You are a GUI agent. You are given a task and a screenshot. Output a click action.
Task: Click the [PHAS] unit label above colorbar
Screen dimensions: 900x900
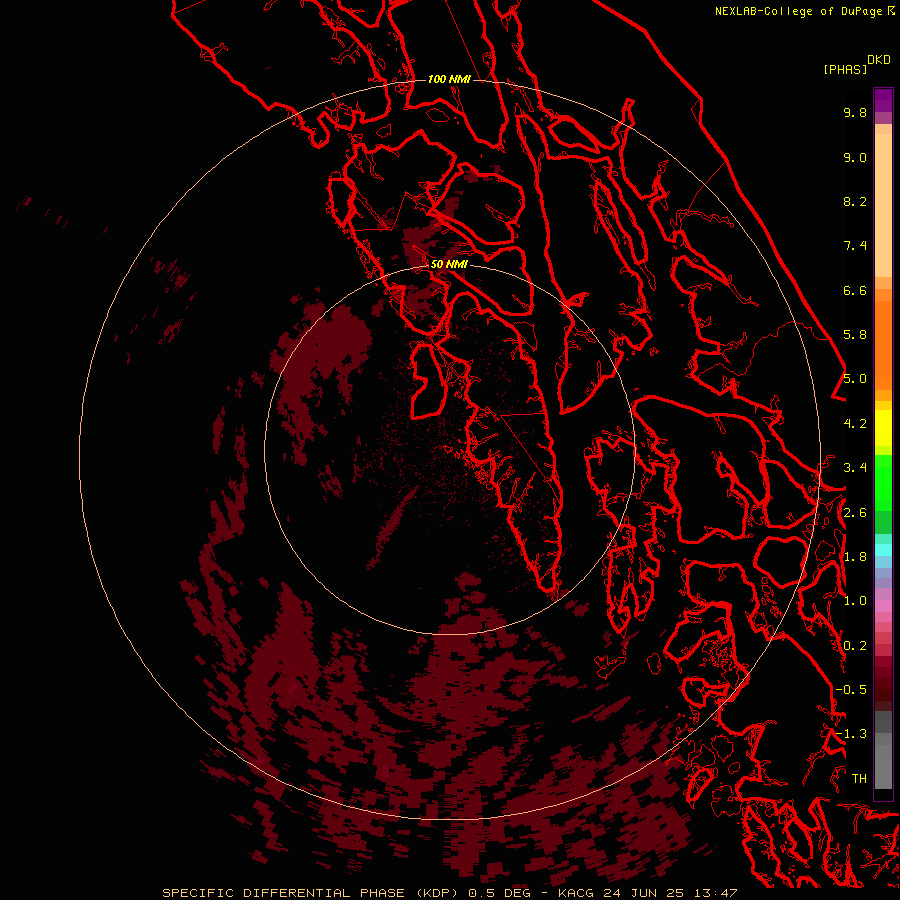tap(845, 70)
